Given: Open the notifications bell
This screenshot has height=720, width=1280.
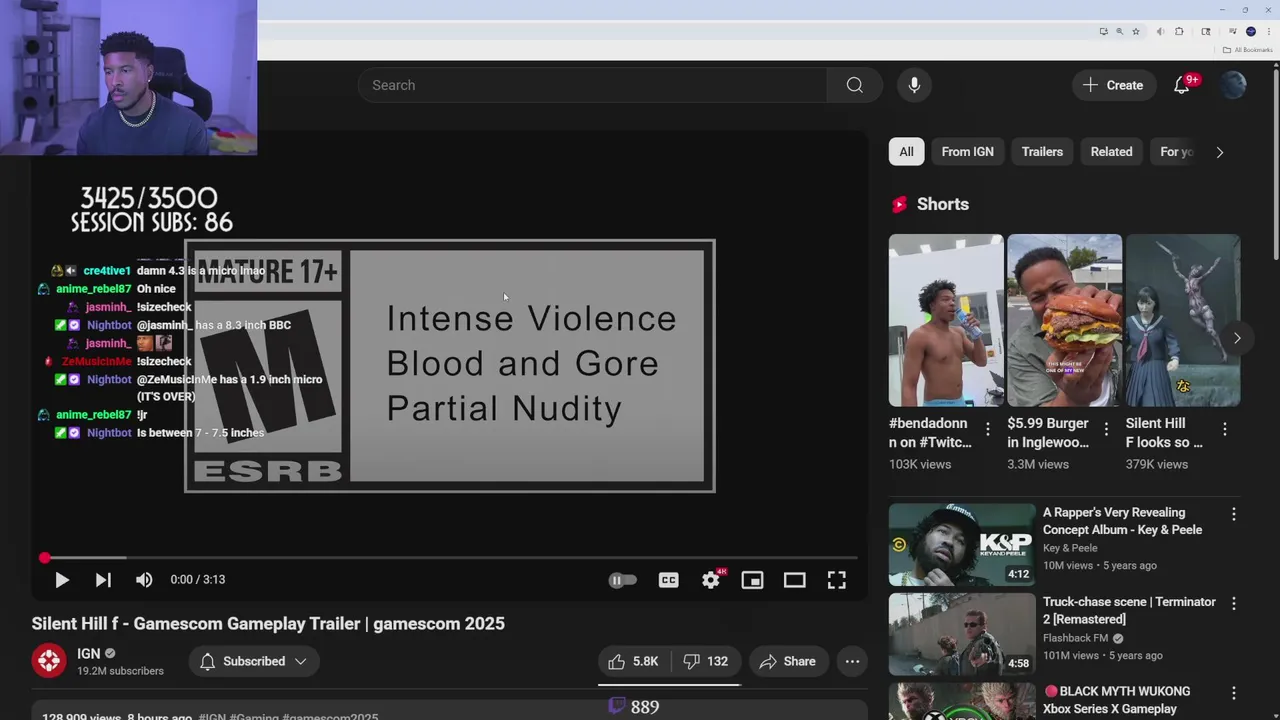Looking at the screenshot, I should 1182,85.
